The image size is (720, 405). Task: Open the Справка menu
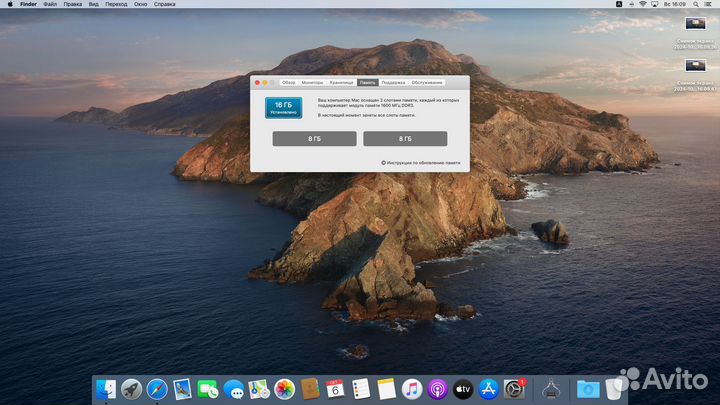[x=164, y=4]
